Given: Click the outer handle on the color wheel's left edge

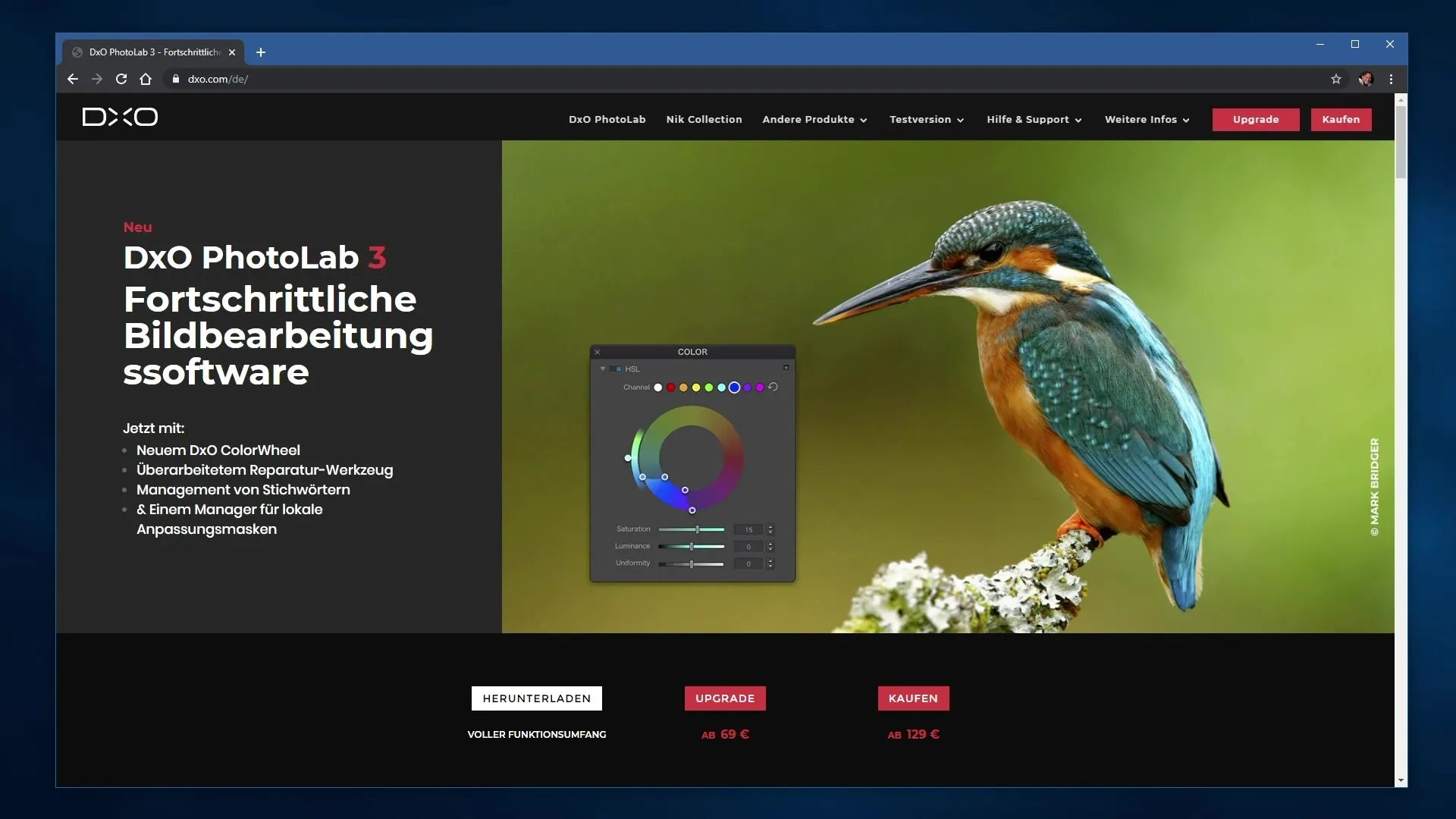Looking at the screenshot, I should [628, 458].
